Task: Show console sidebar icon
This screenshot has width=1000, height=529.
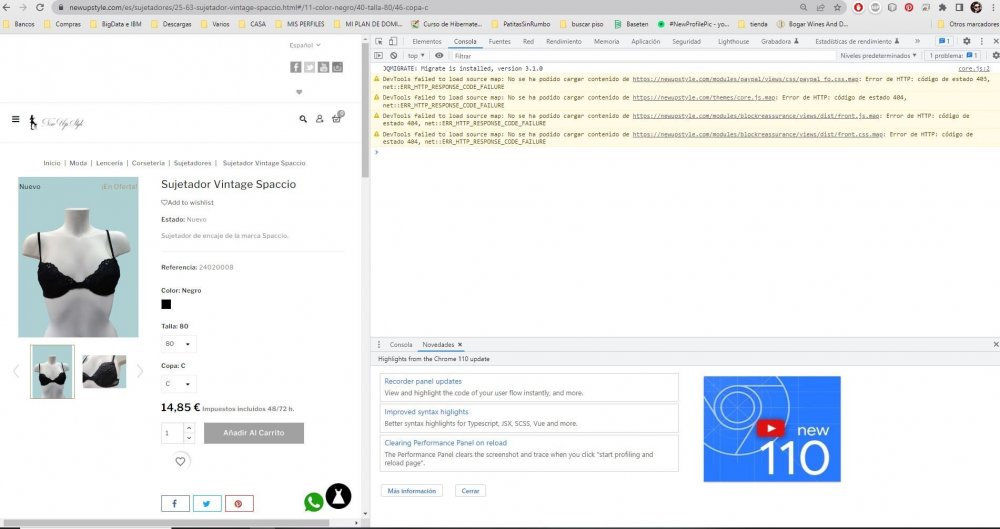Action: (379, 56)
